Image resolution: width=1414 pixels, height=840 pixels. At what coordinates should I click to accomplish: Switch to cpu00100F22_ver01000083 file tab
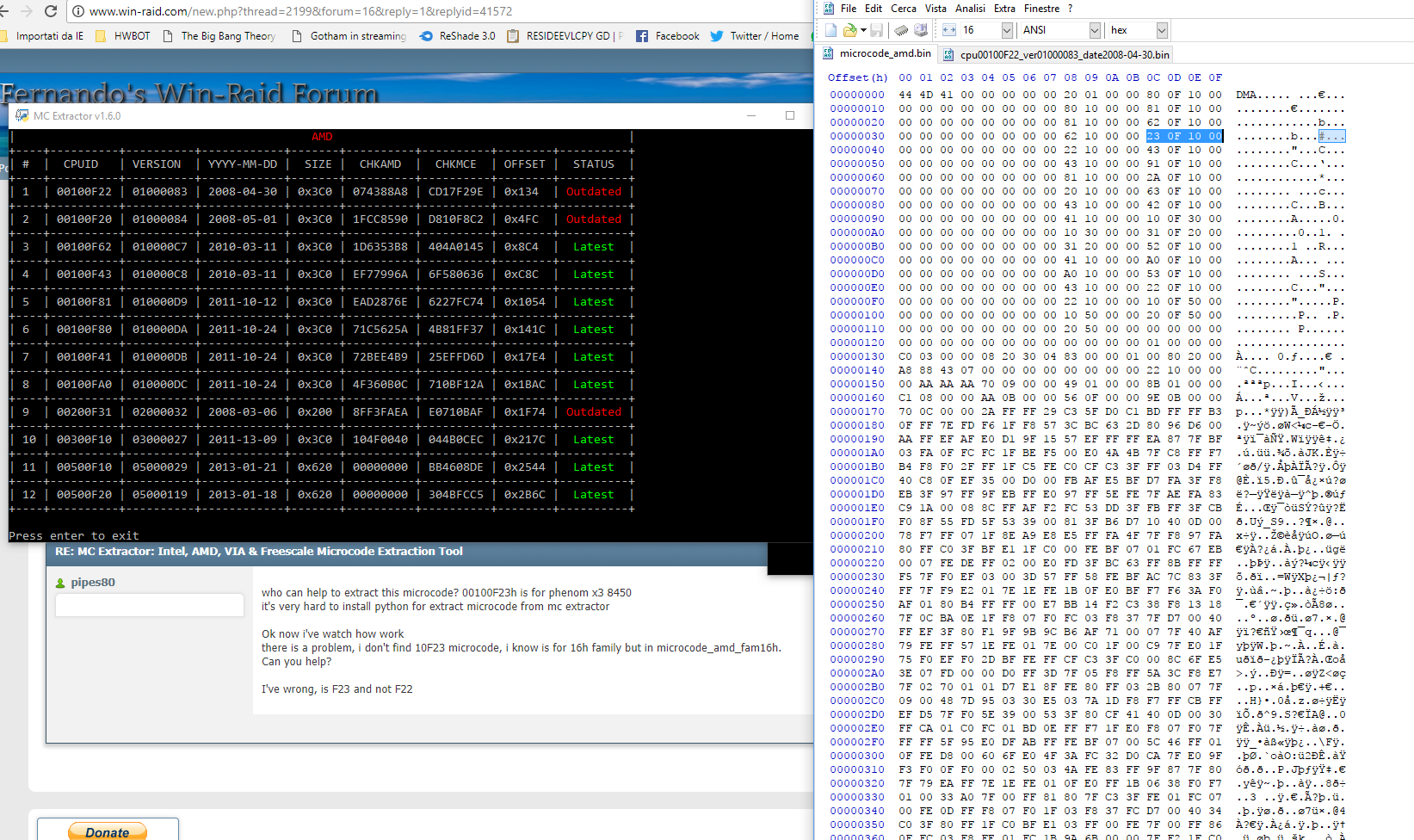click(x=1056, y=54)
